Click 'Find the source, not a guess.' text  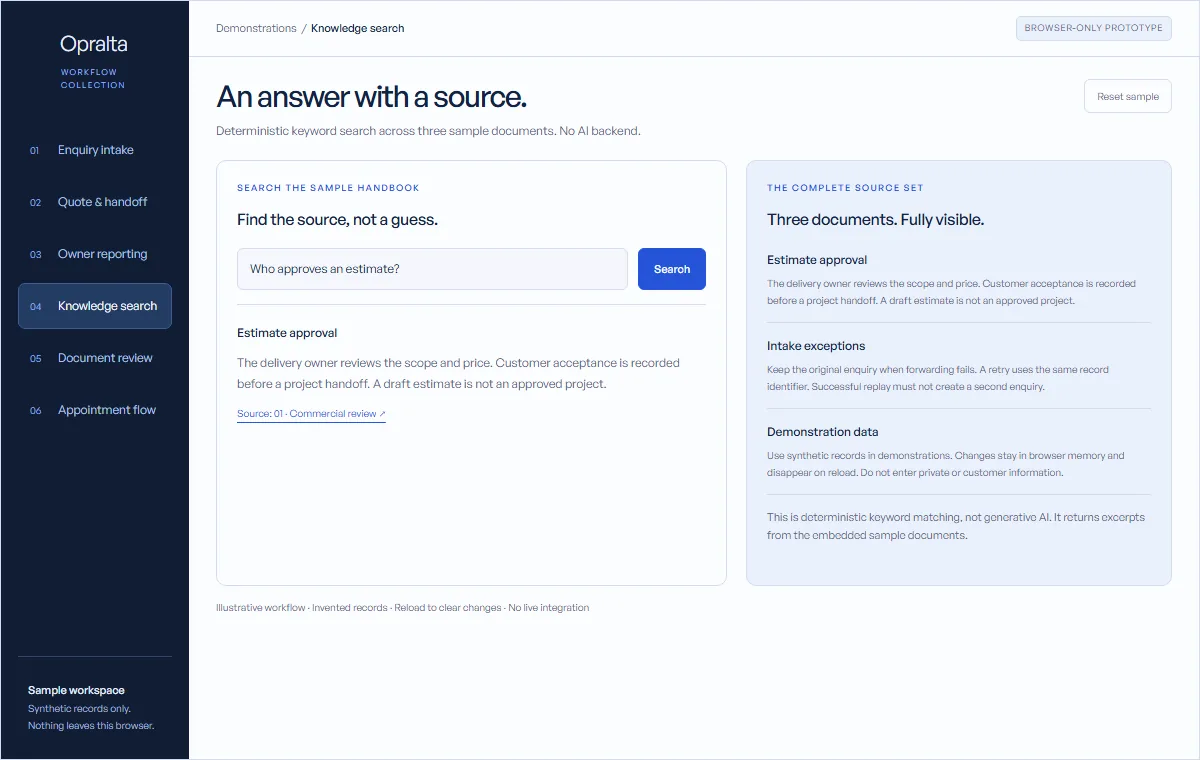point(337,220)
